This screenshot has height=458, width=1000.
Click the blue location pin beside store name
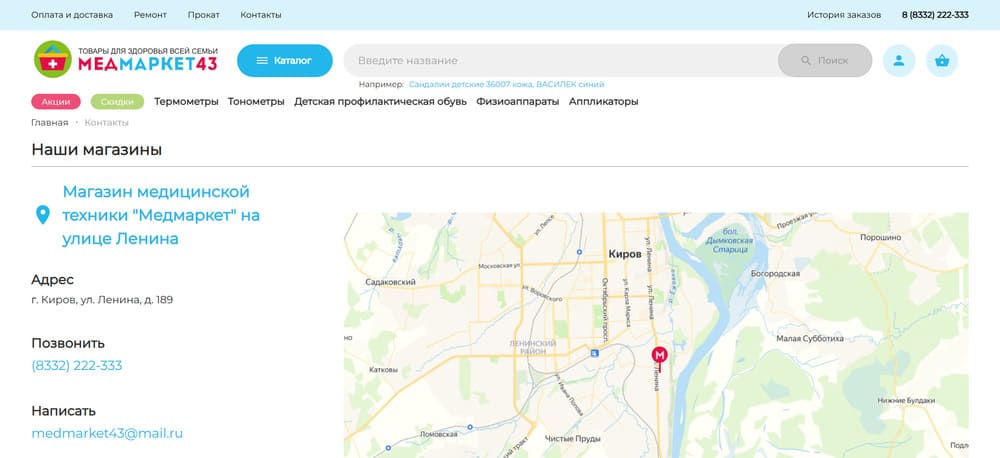pos(43,215)
